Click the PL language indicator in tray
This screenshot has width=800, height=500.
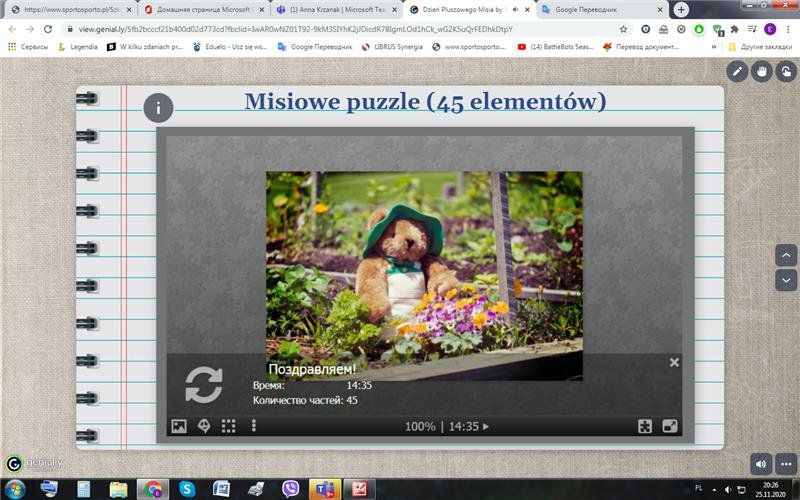(x=698, y=488)
